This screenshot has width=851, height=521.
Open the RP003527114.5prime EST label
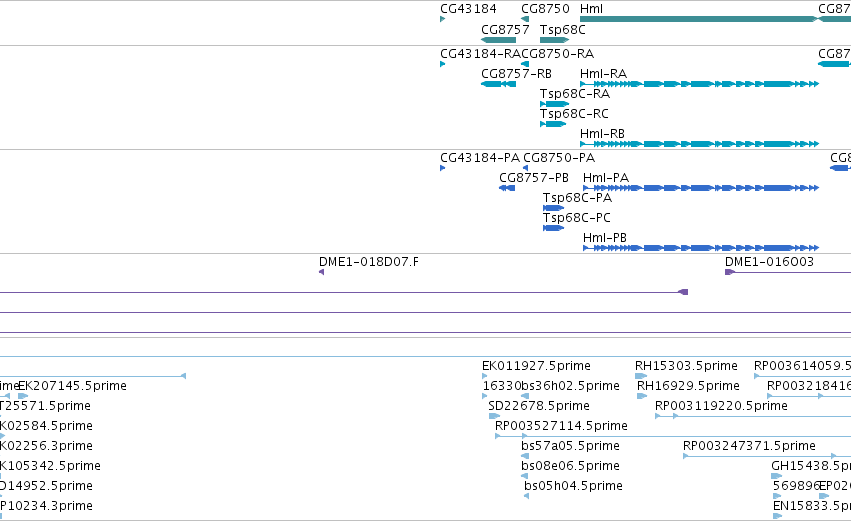point(561,426)
